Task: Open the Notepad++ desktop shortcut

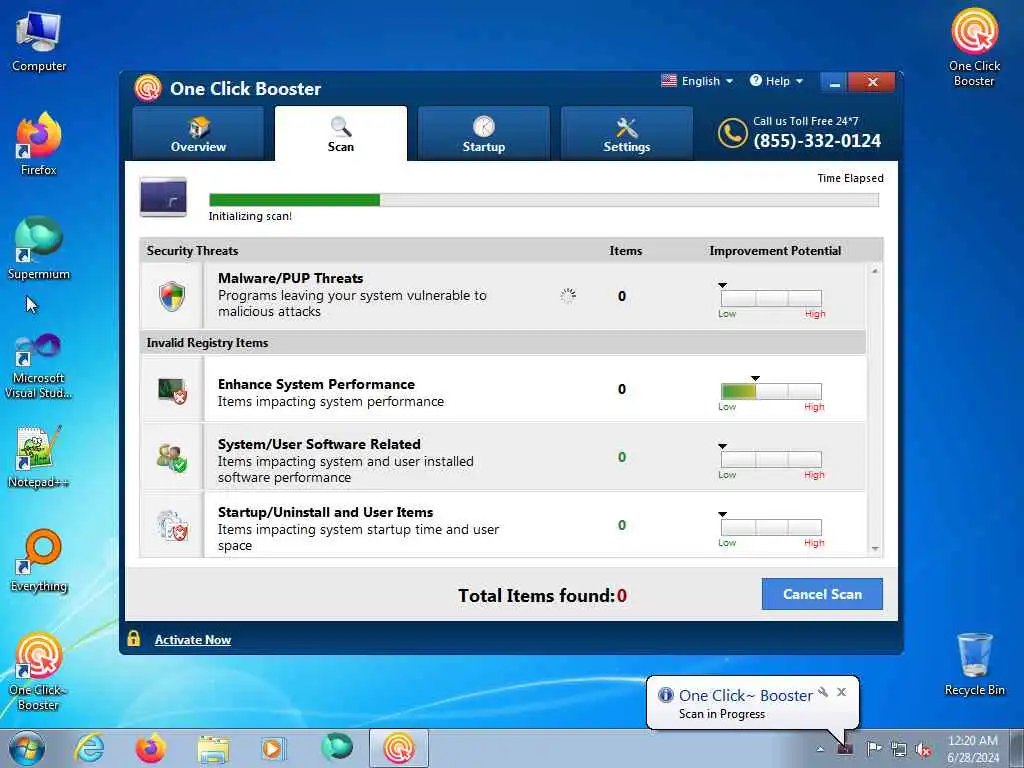Action: click(x=39, y=457)
